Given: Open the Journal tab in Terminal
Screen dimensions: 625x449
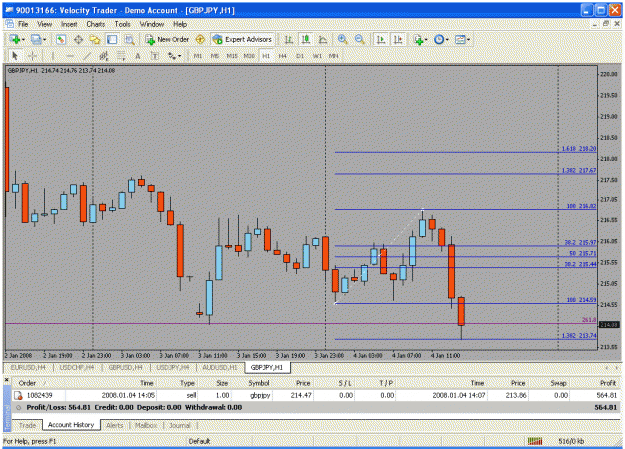Looking at the screenshot, I should [180, 425].
